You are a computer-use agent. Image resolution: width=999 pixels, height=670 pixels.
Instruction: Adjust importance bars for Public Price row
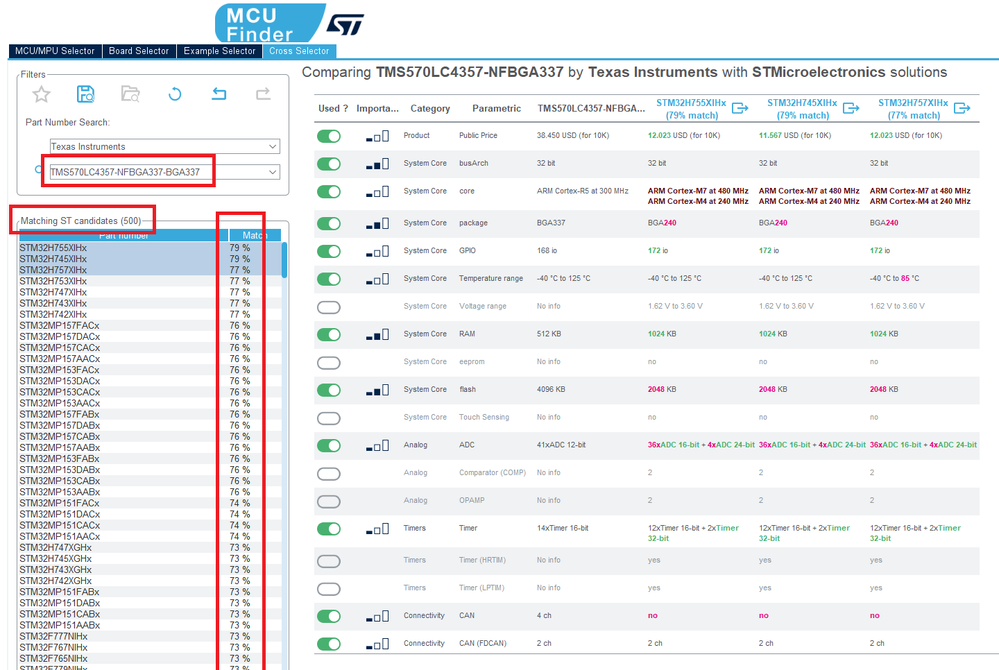point(377,136)
